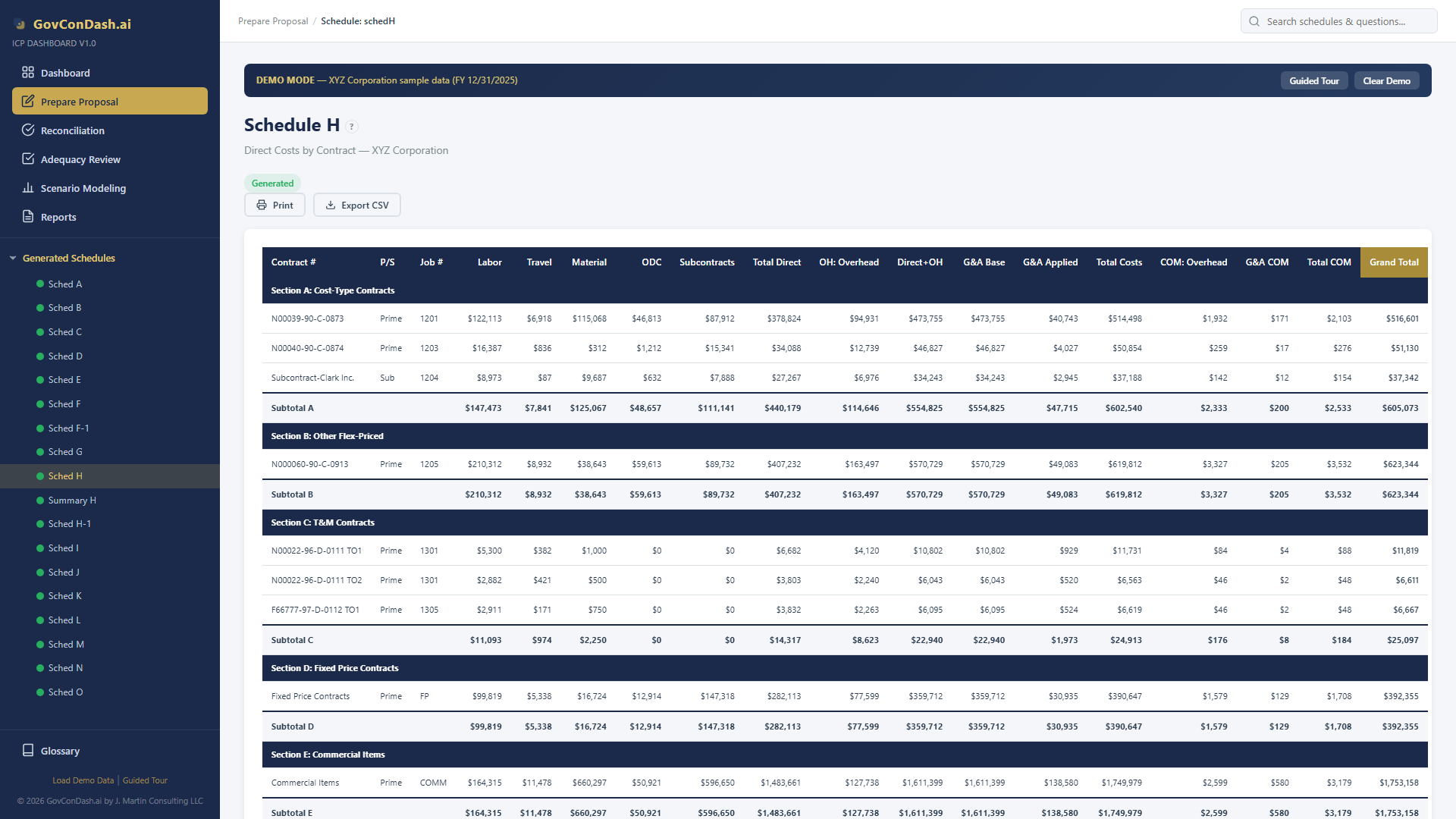The height and width of the screenshot is (819, 1456).
Task: Click Load Demo Data link
Action: pyautogui.click(x=83, y=780)
